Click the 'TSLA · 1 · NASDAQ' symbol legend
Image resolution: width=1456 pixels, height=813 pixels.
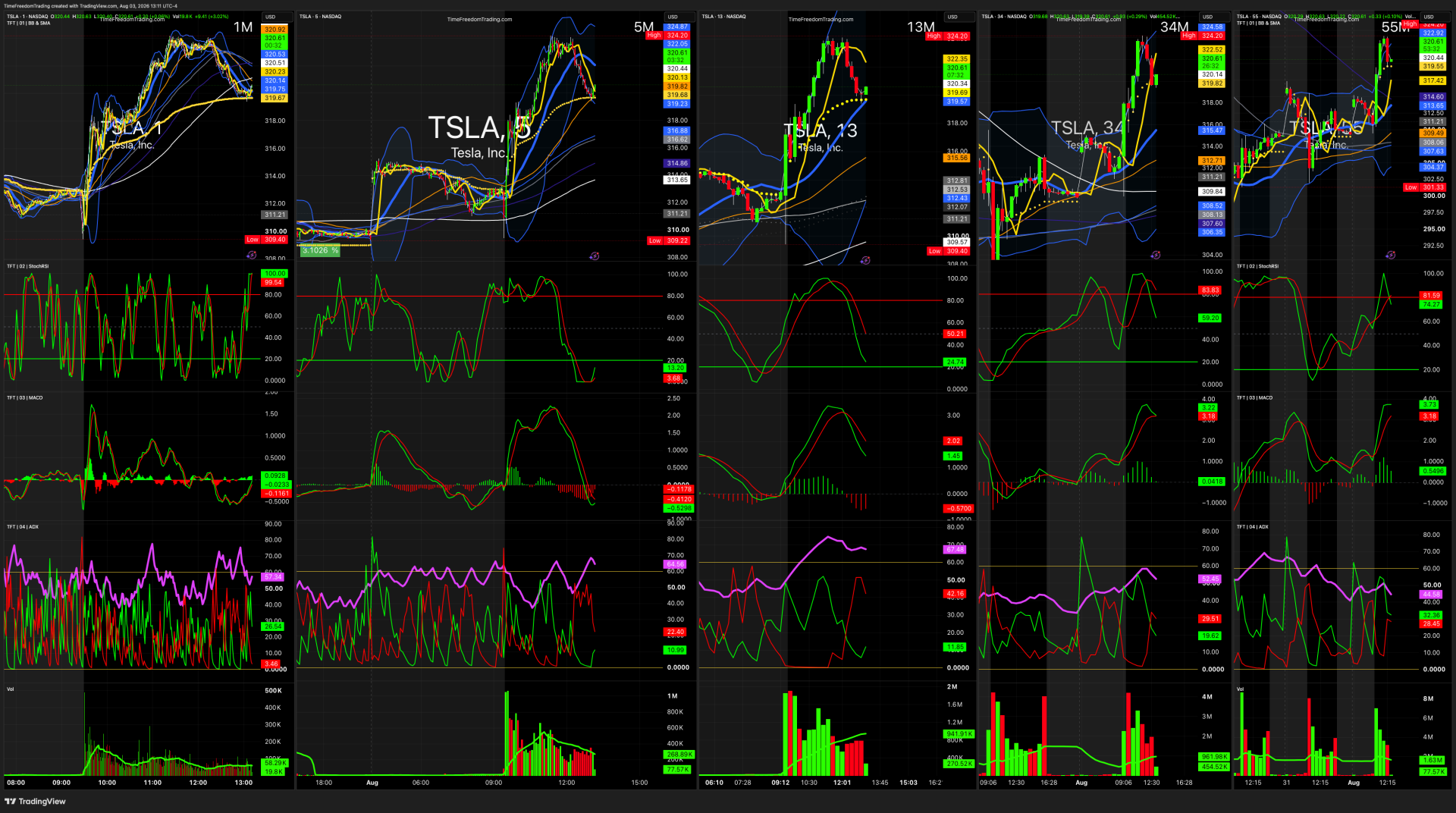(x=27, y=16)
